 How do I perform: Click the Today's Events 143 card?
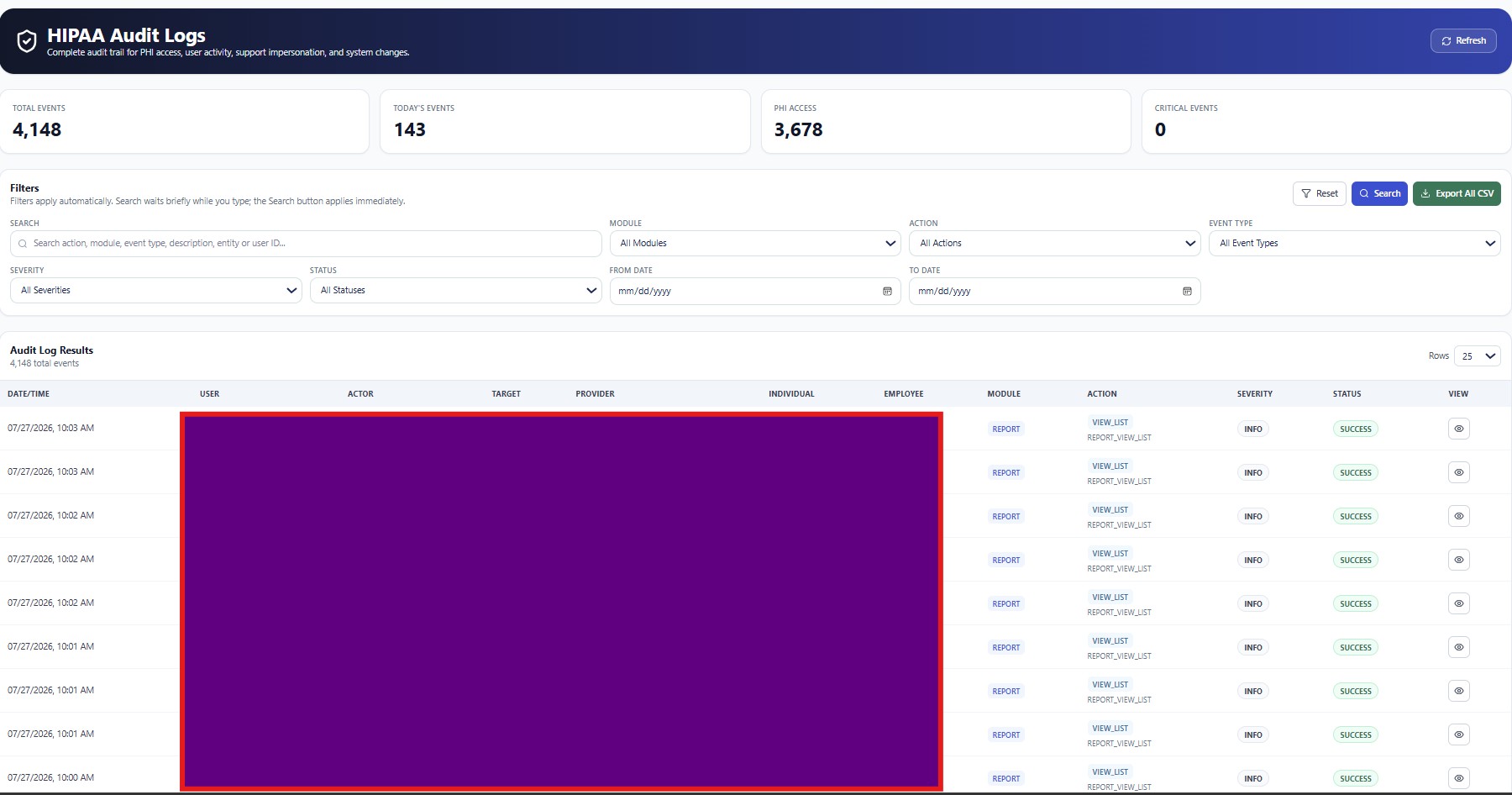(565, 122)
